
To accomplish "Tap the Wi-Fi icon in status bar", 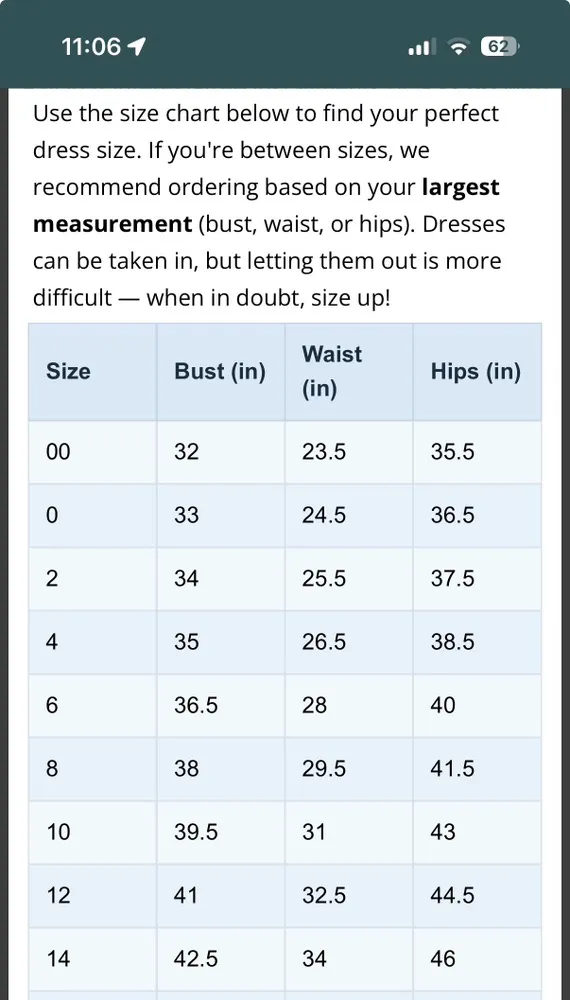I will tap(458, 47).
